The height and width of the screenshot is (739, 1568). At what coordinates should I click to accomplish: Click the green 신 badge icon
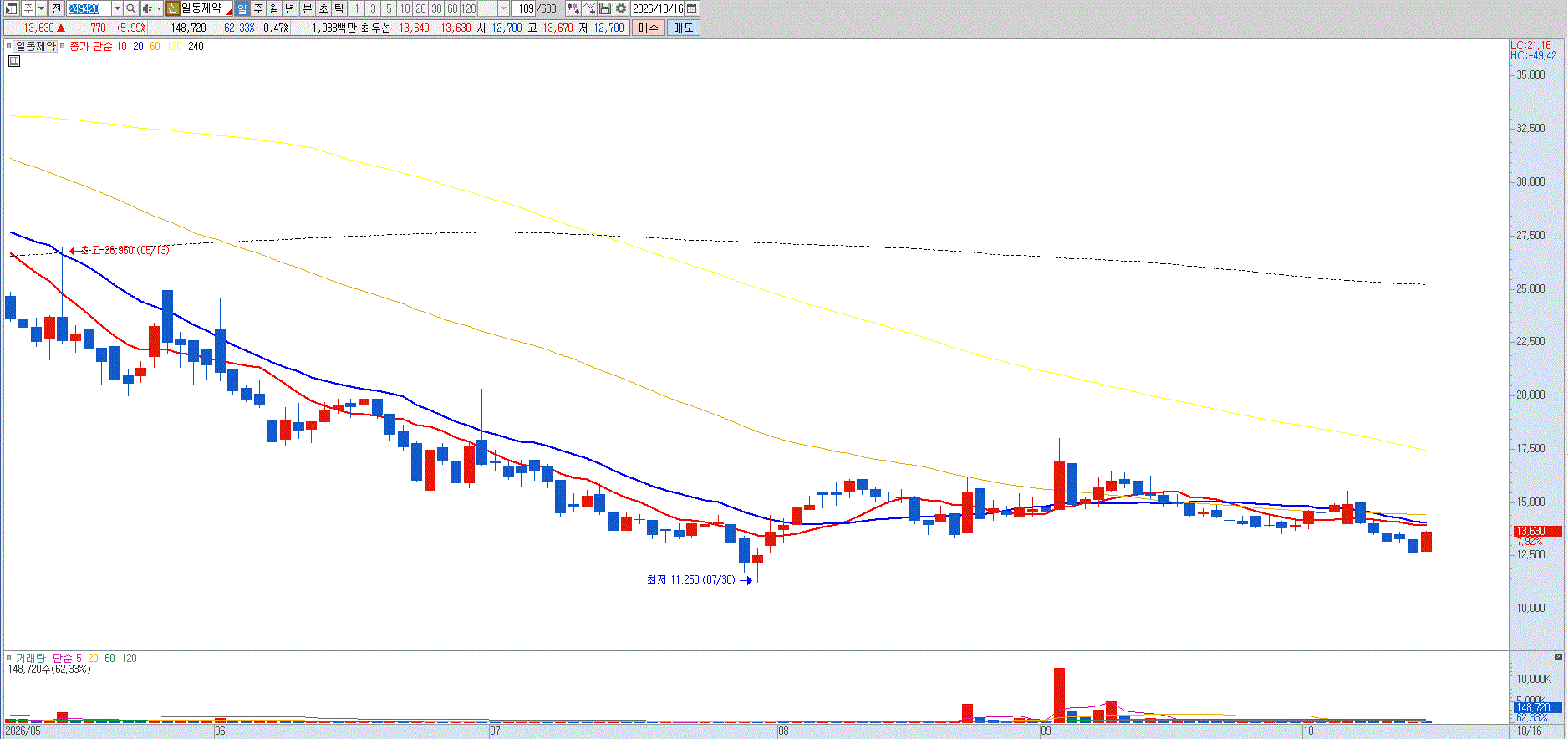point(172,8)
